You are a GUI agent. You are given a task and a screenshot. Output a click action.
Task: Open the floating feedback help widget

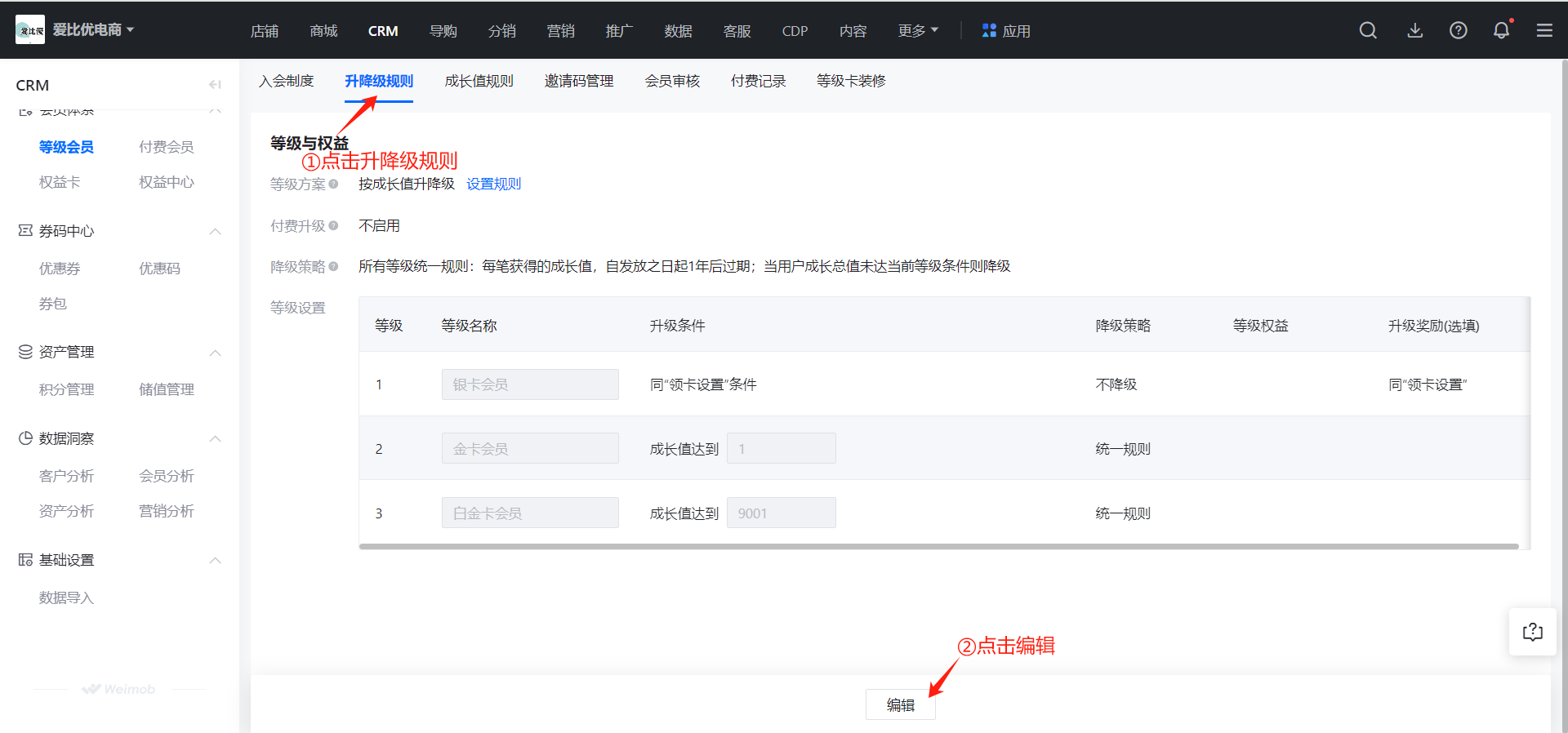(1533, 632)
